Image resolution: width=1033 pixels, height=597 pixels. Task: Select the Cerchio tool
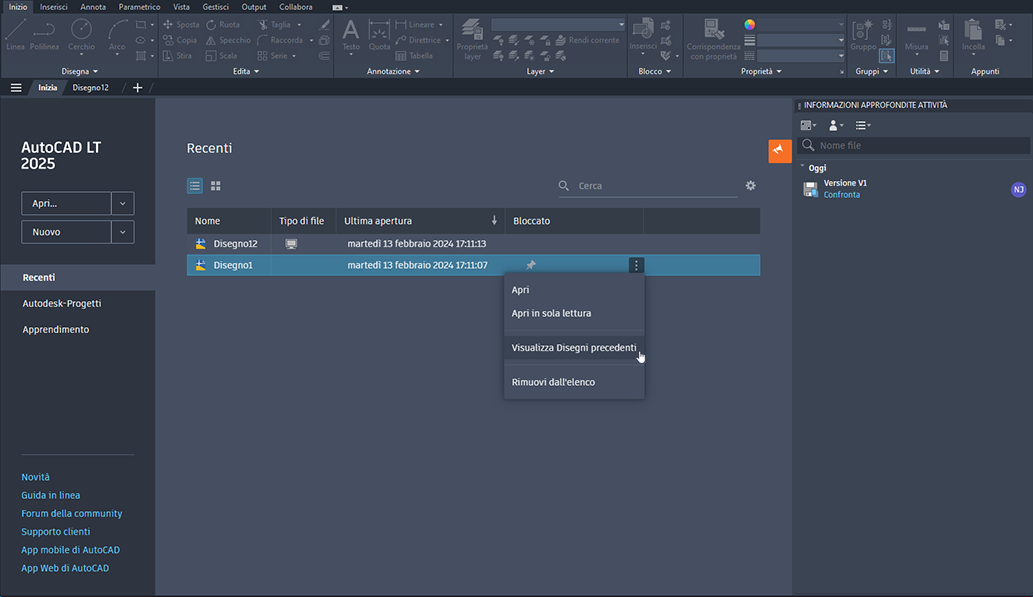pyautogui.click(x=81, y=35)
